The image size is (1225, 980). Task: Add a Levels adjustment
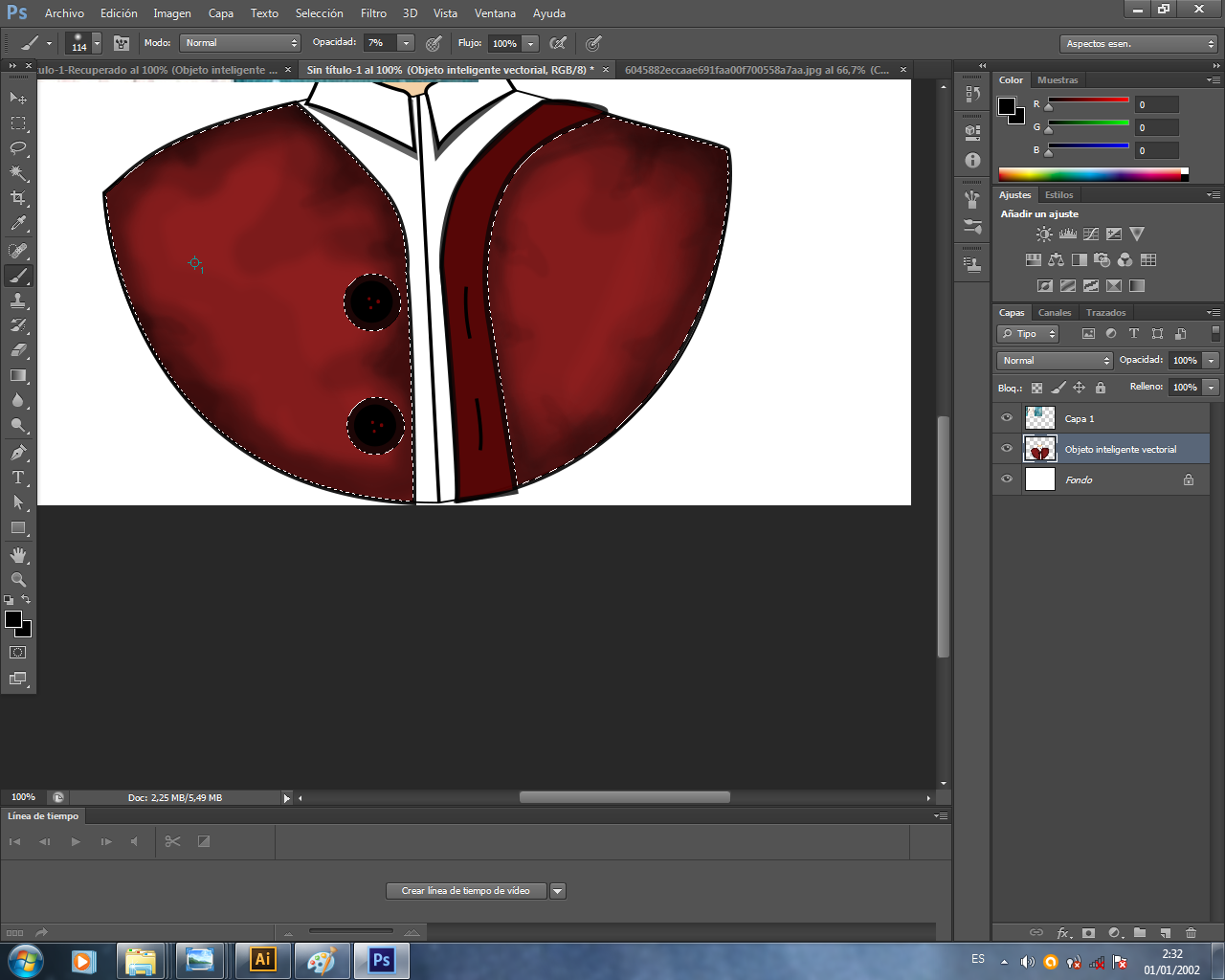[x=1067, y=234]
